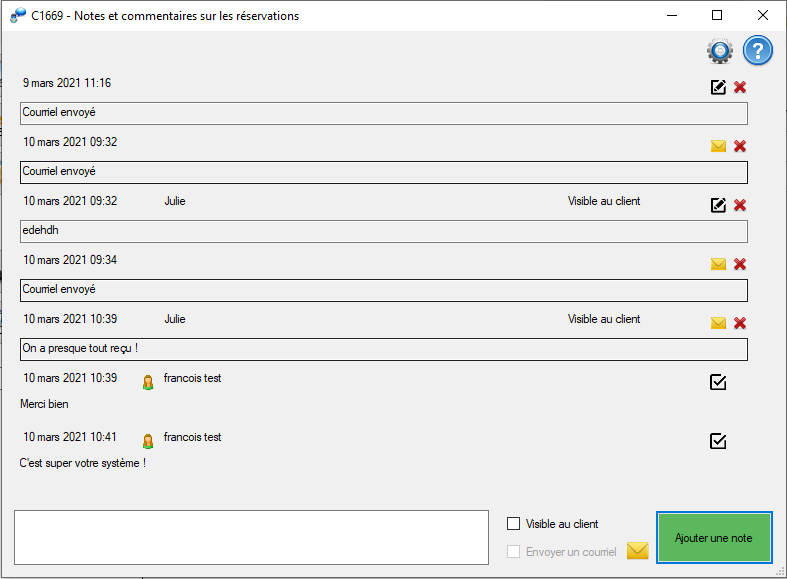This screenshot has width=787, height=579.
Task: Click the 'Ajouter une note' button
Action: click(714, 538)
